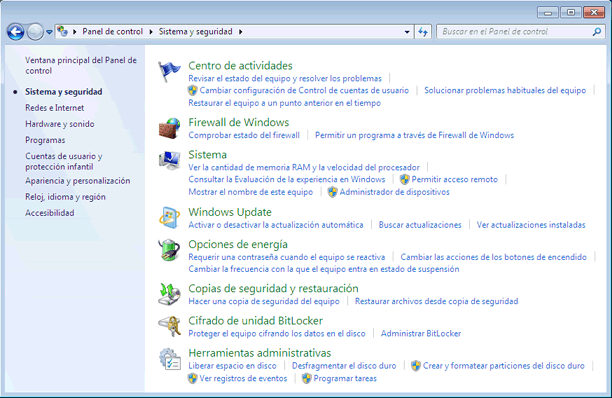Click the Control Panel icon in address bar
The image size is (612, 398).
(x=62, y=31)
